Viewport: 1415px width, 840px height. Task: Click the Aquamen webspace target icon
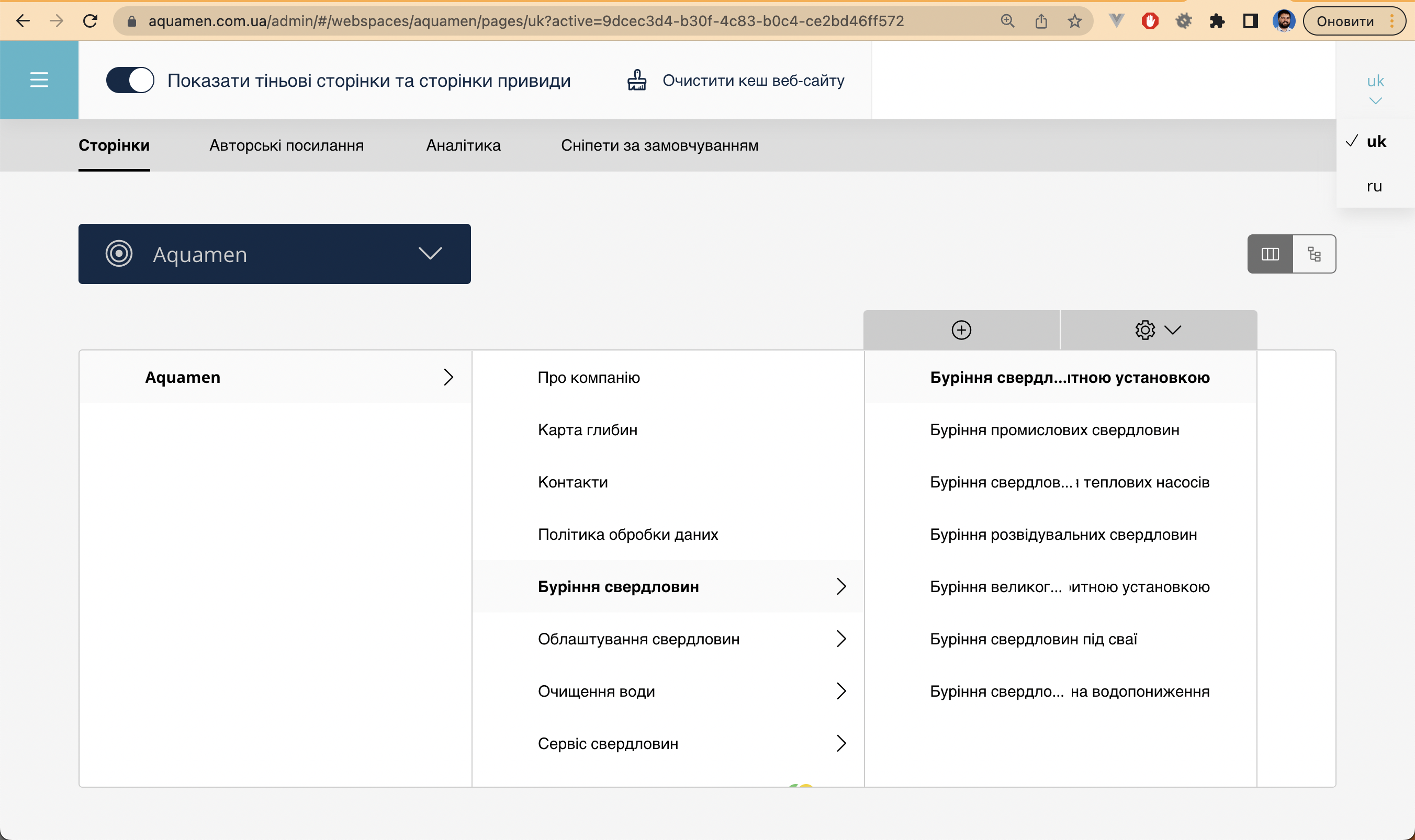[119, 254]
